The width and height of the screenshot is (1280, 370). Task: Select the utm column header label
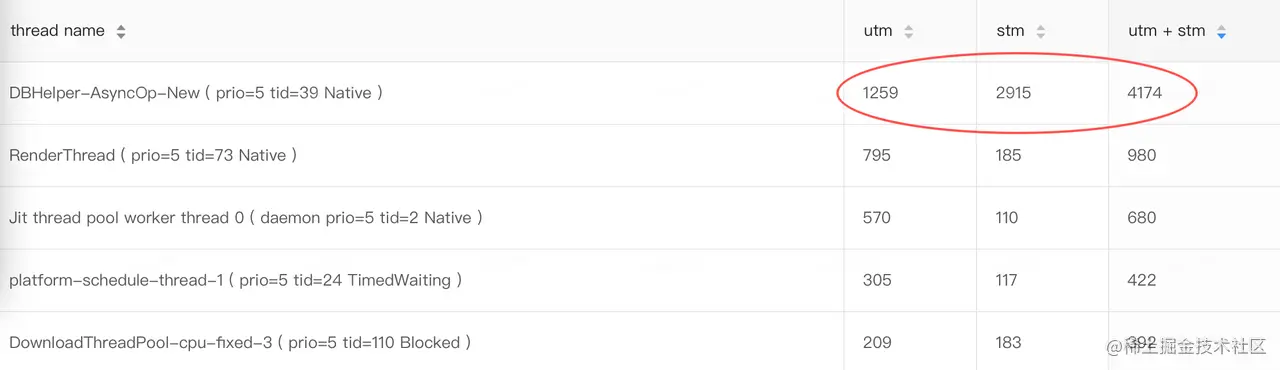tap(878, 31)
